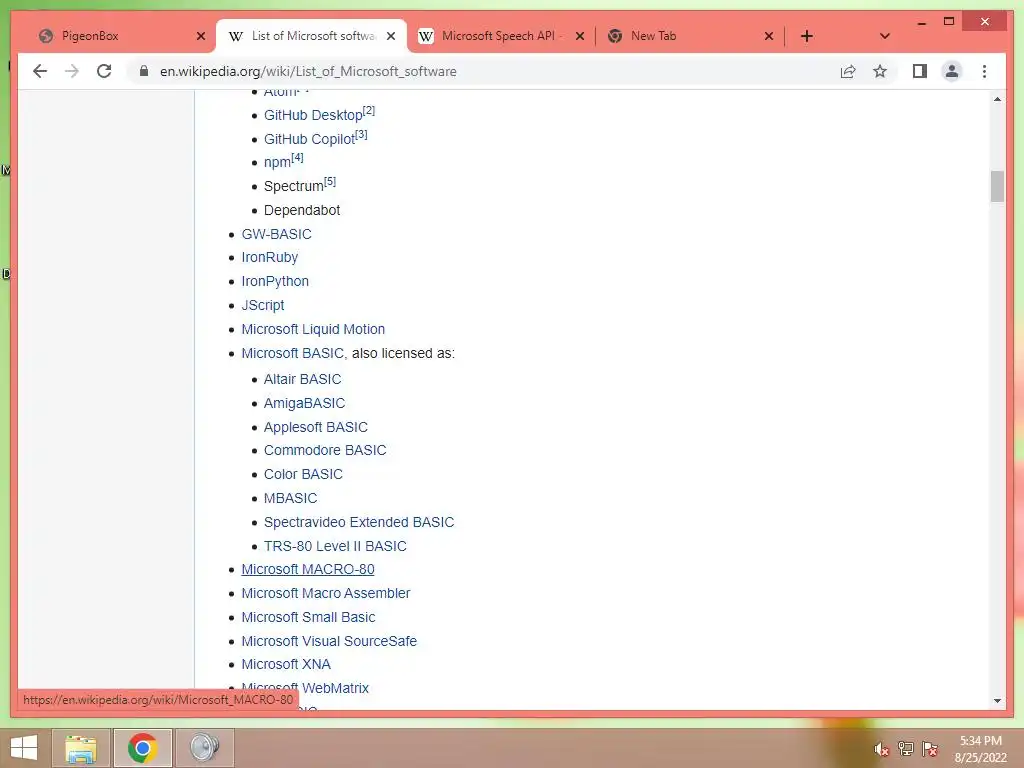
Task: Open Chrome's three-dot menu
Action: [984, 71]
